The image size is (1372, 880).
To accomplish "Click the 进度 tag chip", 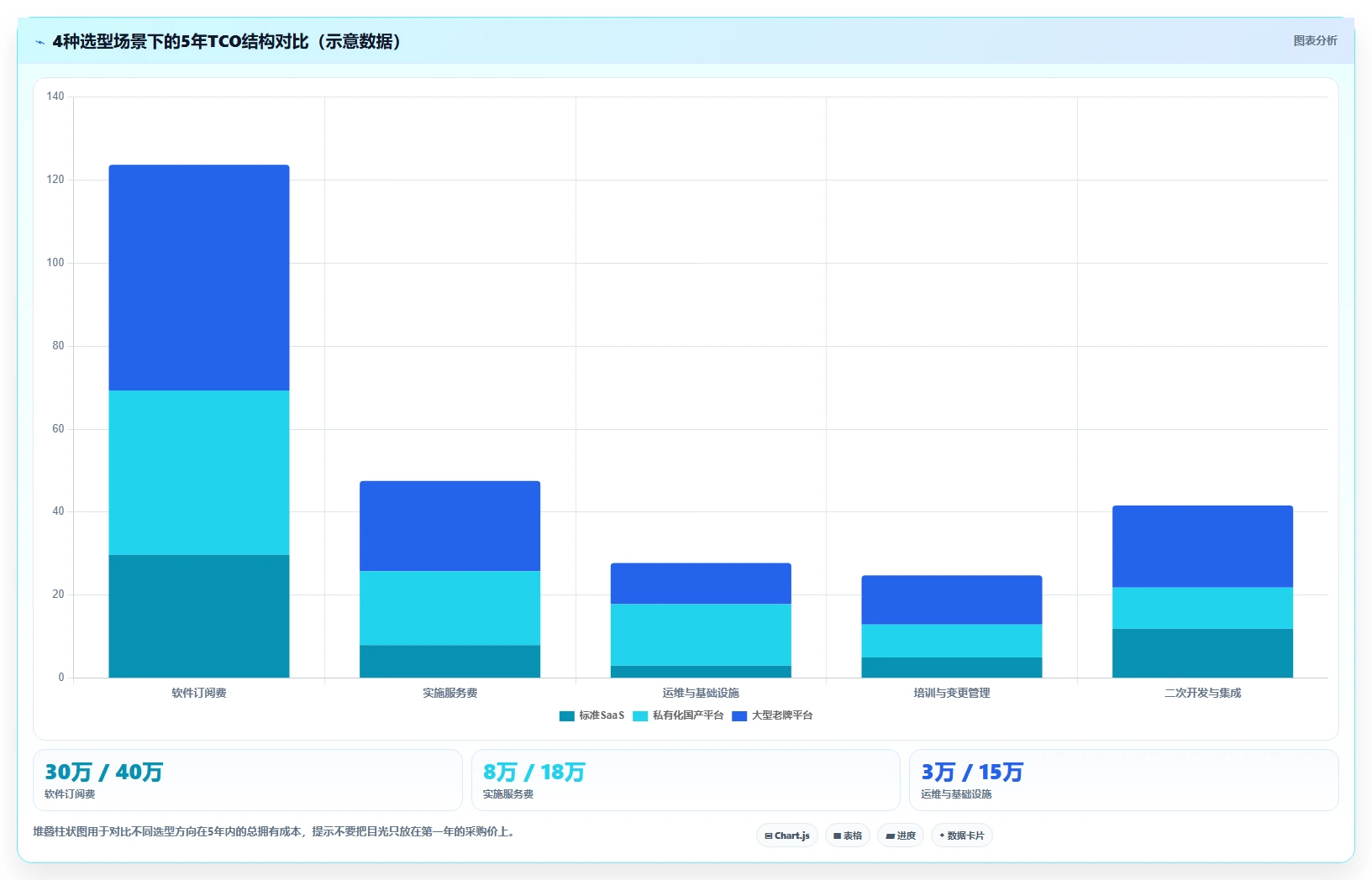I will [901, 835].
